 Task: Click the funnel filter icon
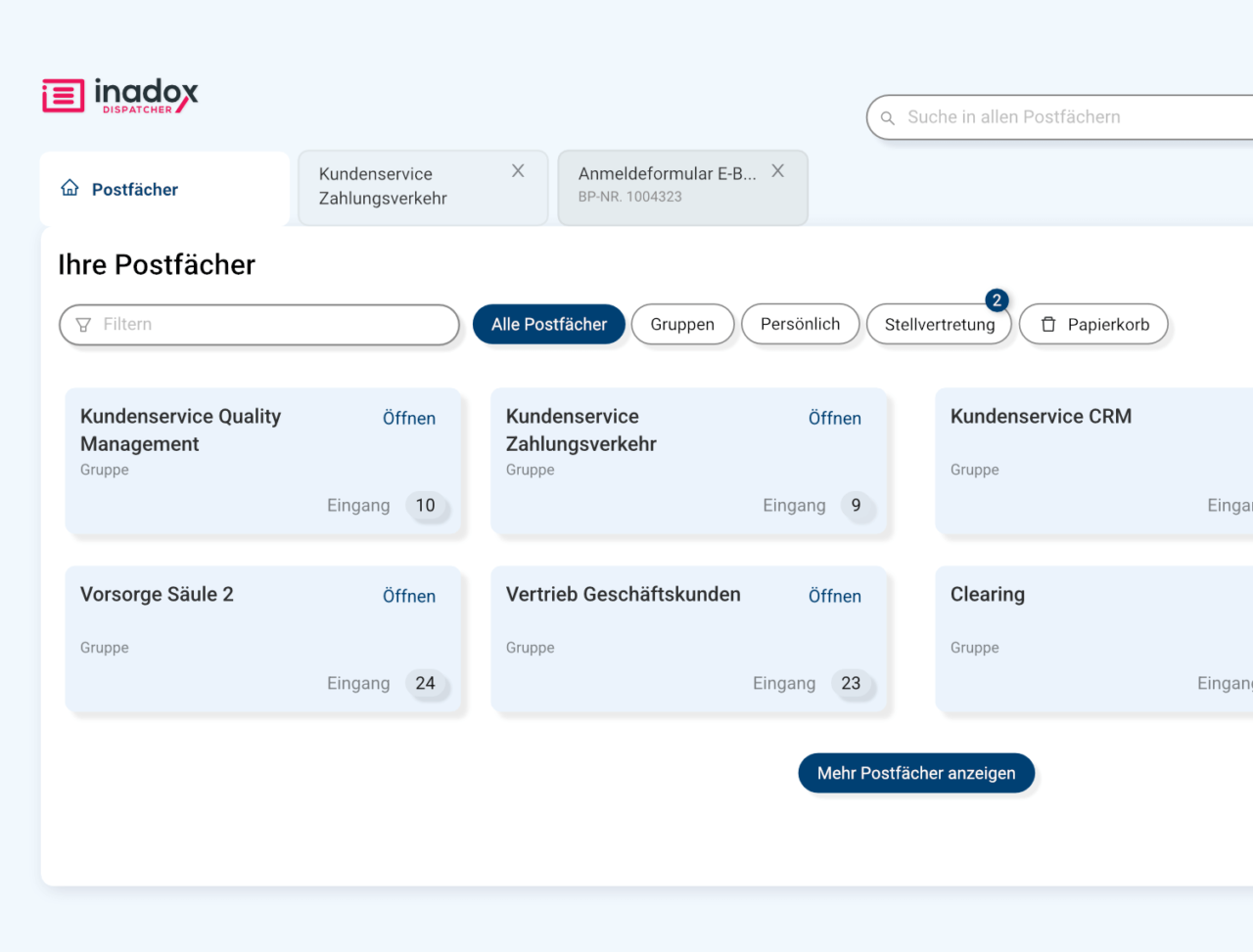coord(83,325)
